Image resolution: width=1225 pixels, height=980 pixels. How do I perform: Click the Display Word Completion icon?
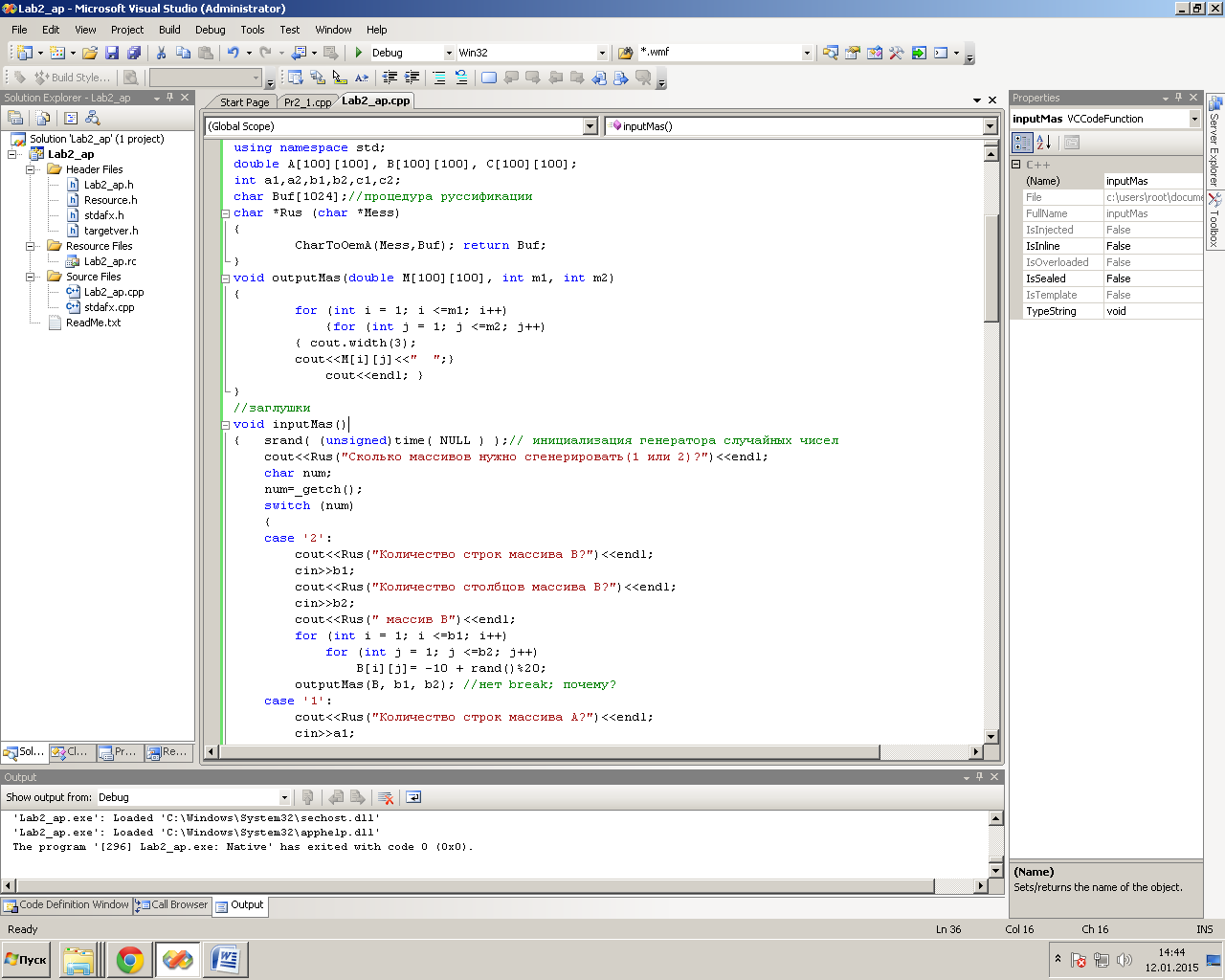[361, 78]
